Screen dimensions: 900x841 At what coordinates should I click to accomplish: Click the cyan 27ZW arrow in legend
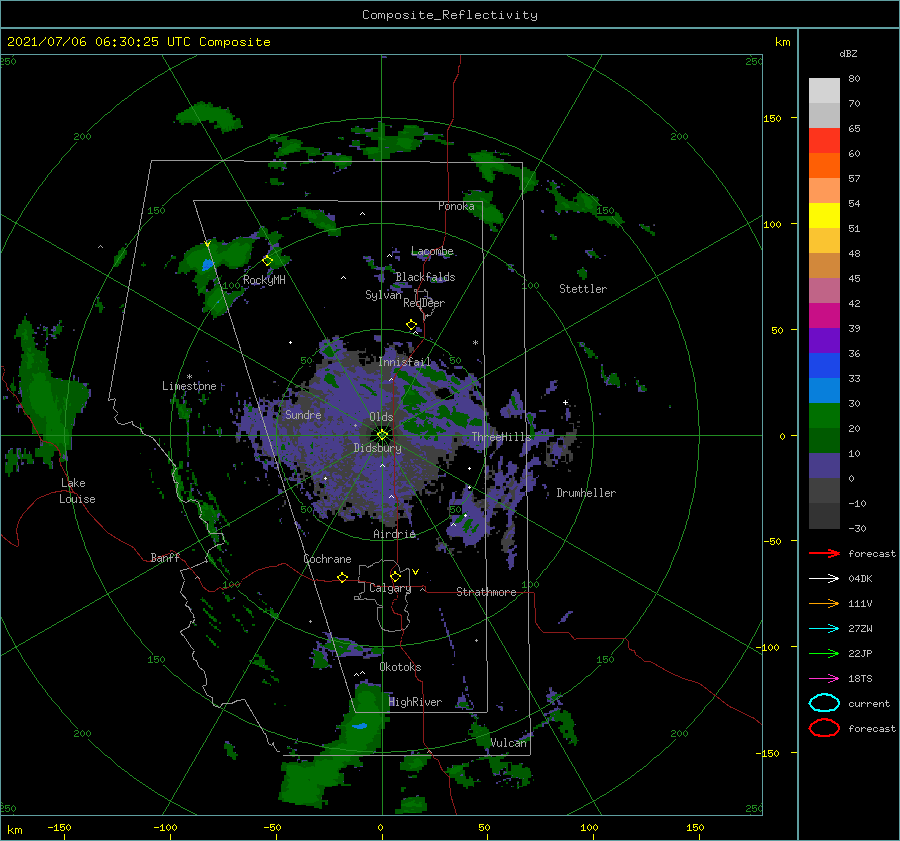tap(824, 629)
